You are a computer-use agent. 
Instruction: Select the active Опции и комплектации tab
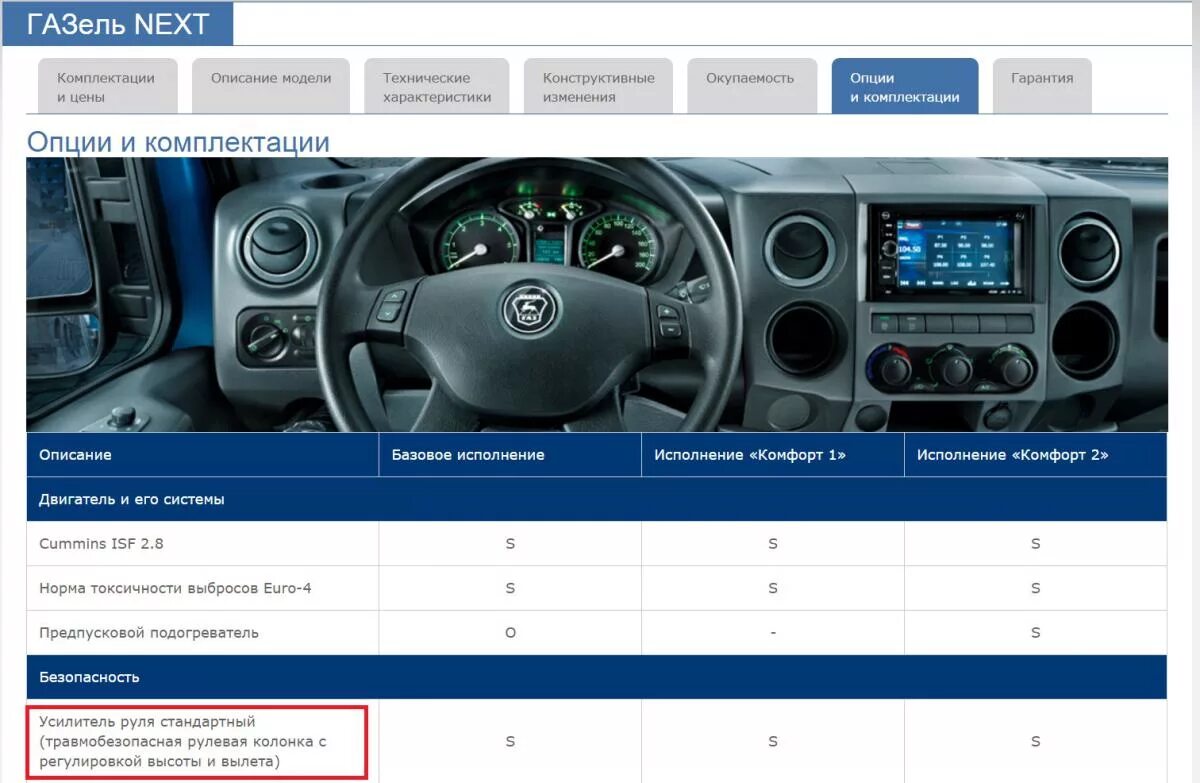904,87
